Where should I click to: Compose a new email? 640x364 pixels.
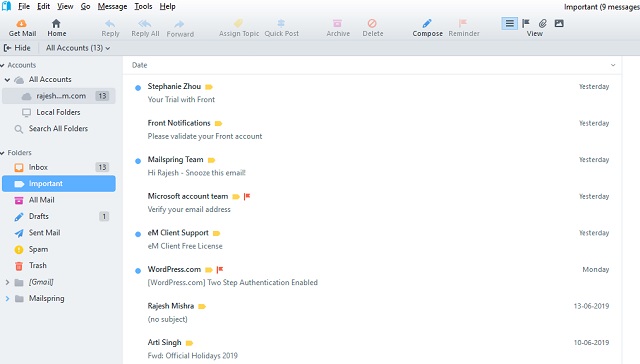427,28
